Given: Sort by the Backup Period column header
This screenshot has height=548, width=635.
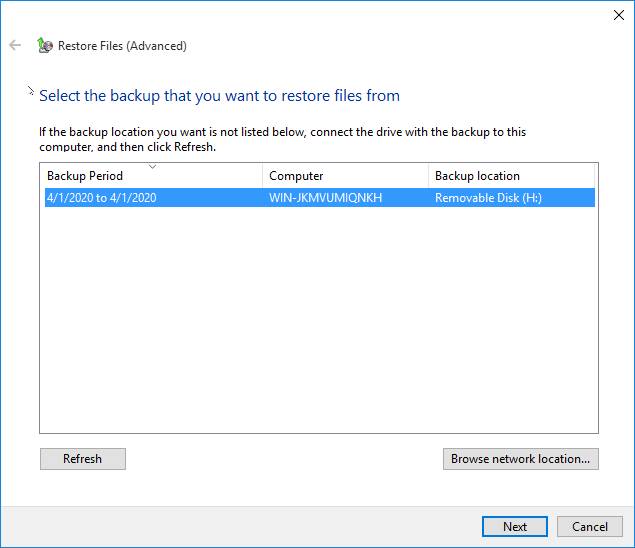Looking at the screenshot, I should (151, 176).
